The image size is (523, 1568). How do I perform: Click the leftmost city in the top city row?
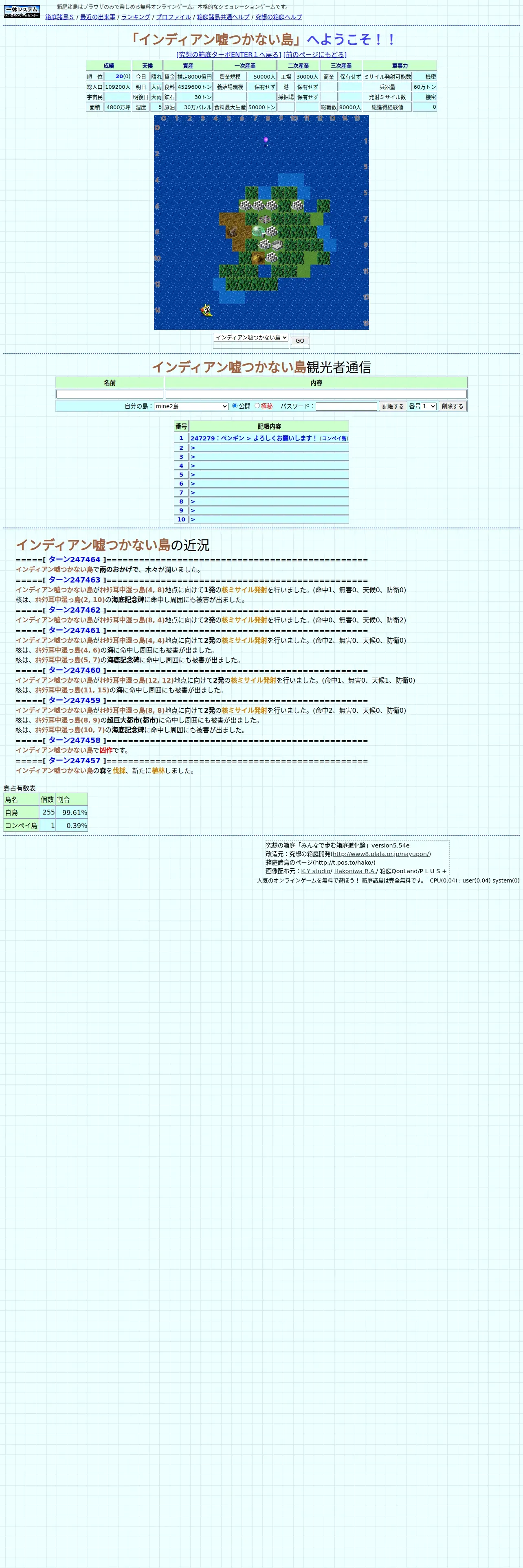245,205
